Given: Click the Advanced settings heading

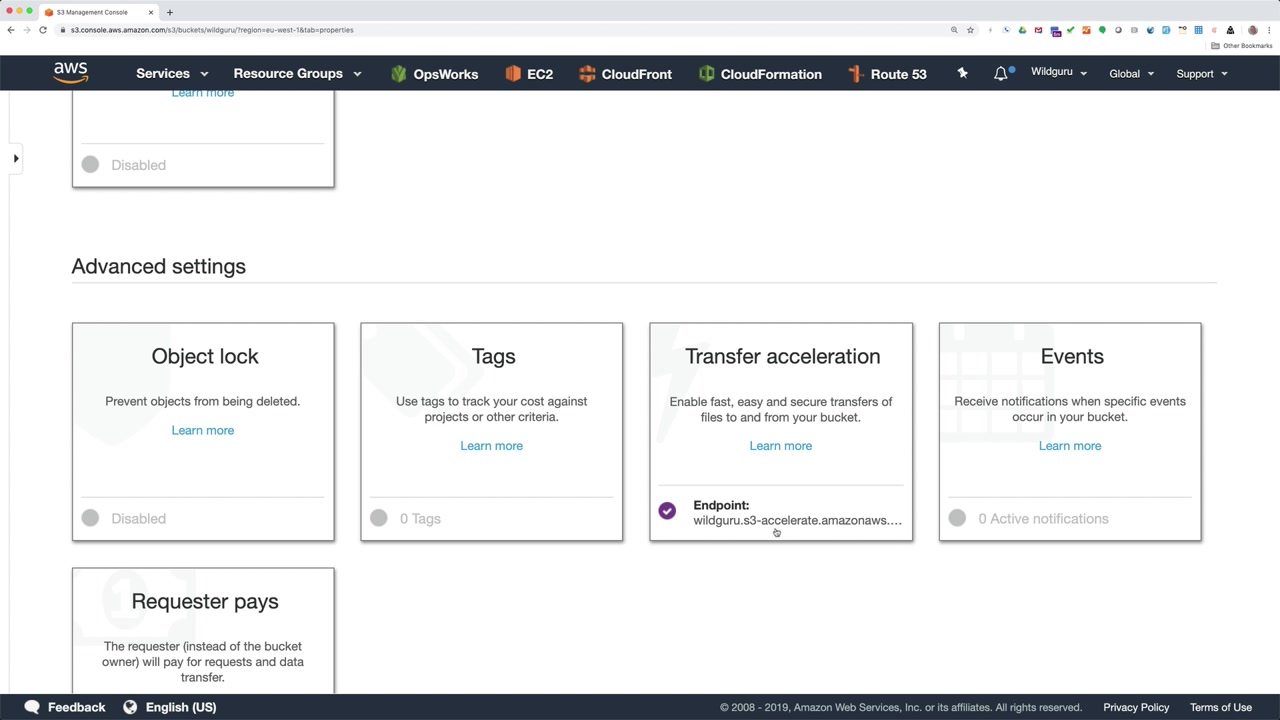Looking at the screenshot, I should [159, 266].
